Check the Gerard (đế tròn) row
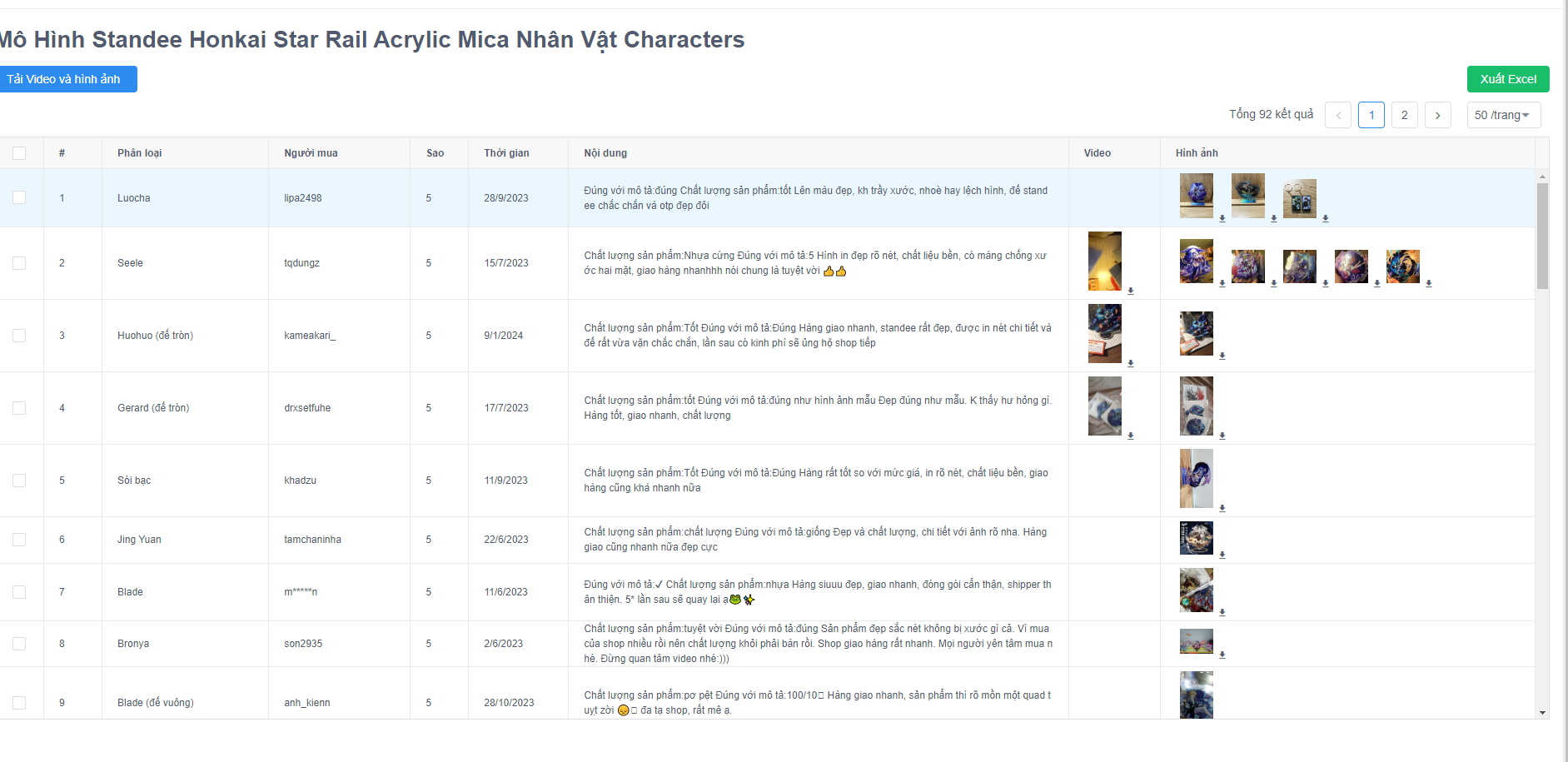1568x762 pixels. [19, 408]
